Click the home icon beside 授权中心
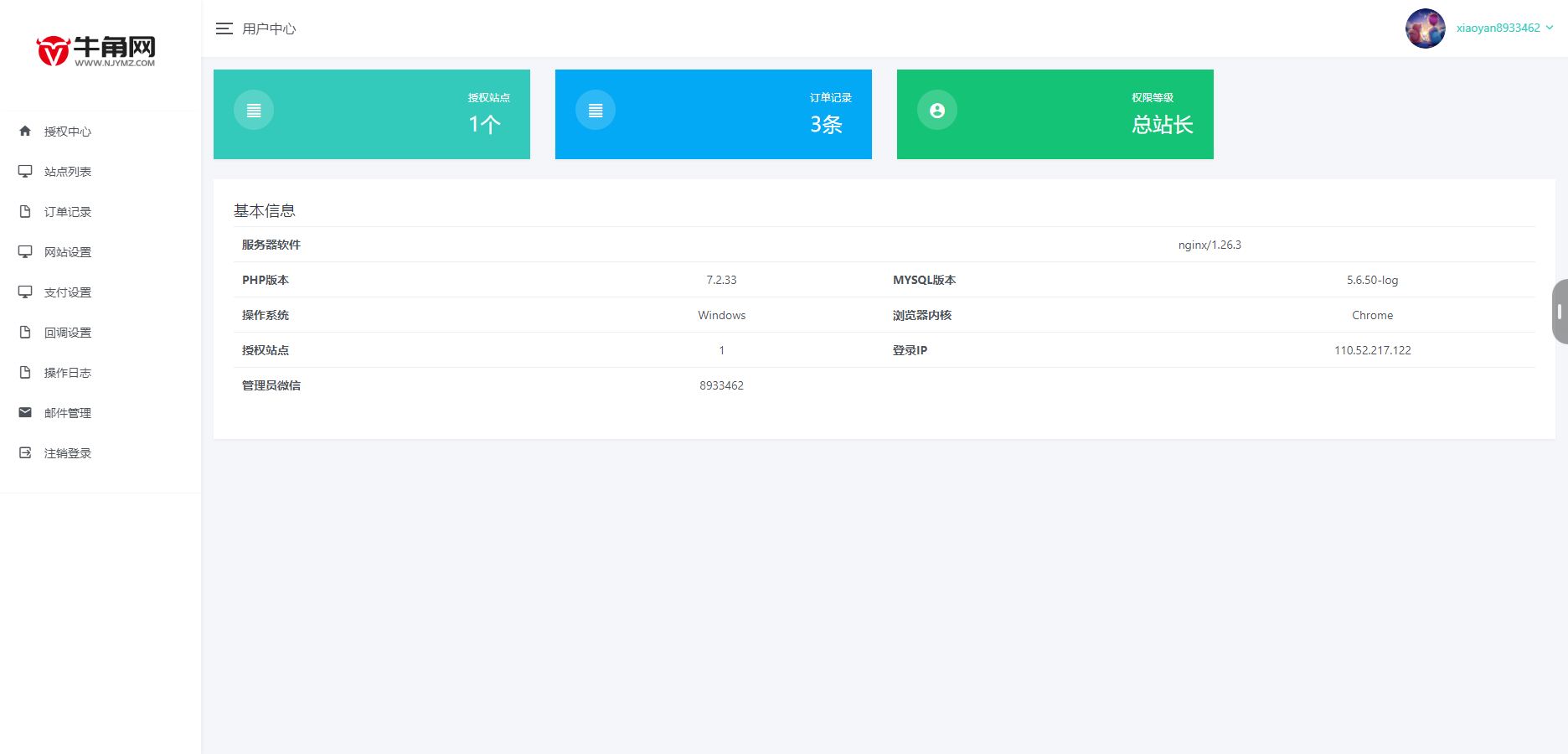This screenshot has width=1568, height=754. click(25, 131)
